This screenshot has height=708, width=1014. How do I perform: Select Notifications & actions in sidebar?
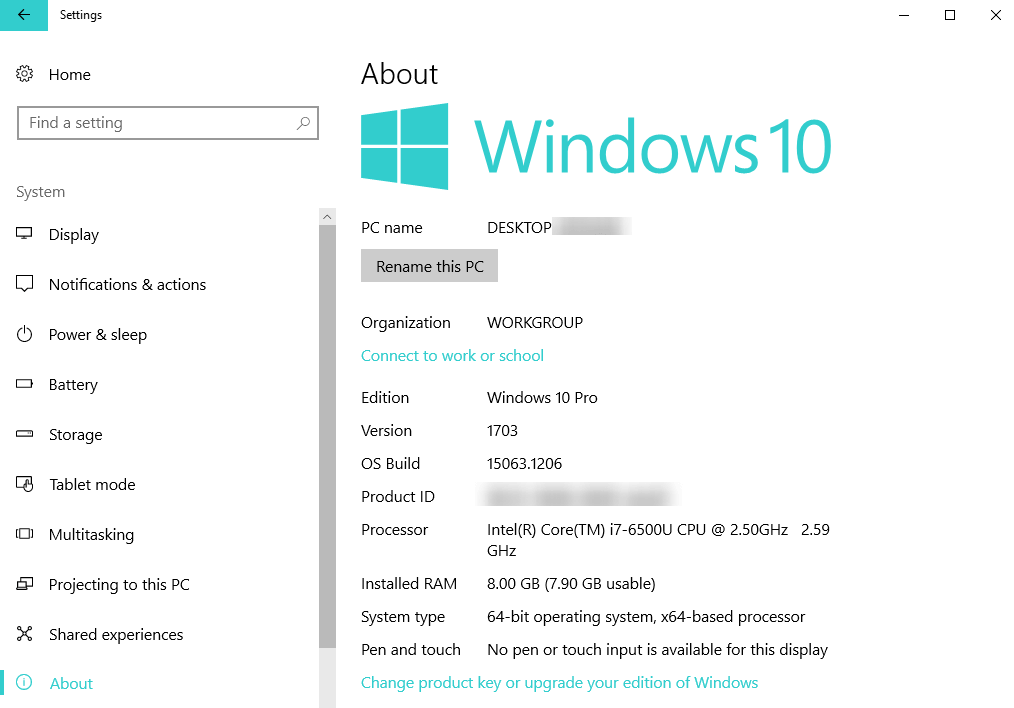coord(127,284)
